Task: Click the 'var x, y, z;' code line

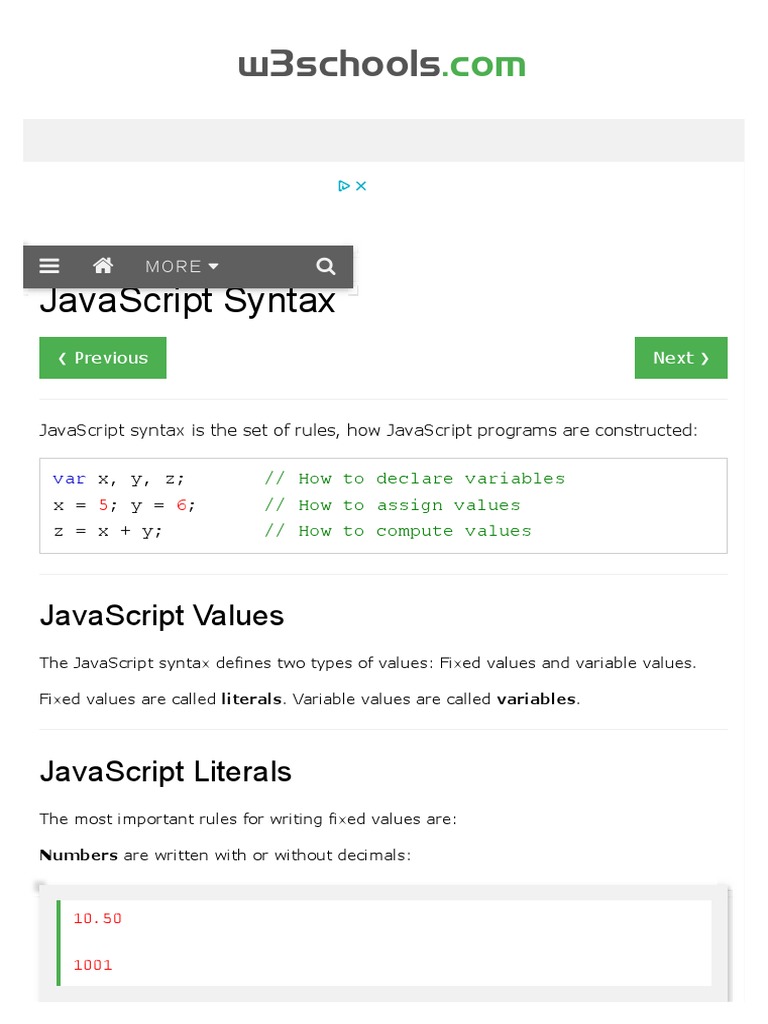Action: point(119,479)
